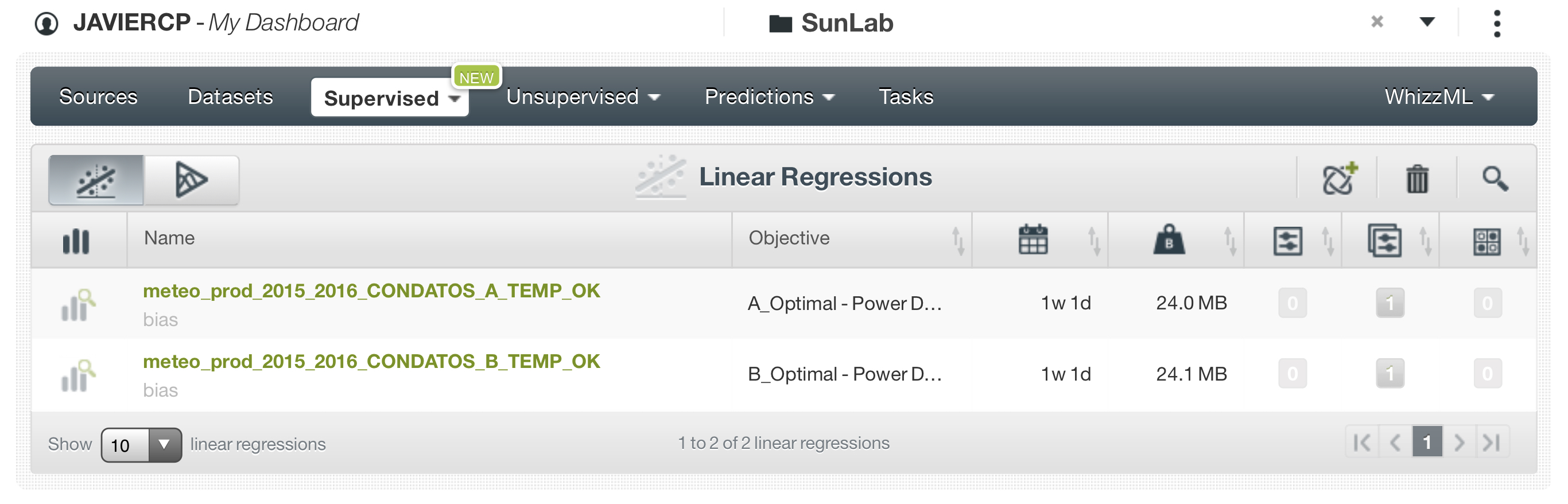Click the bar chart column header icon
The width and height of the screenshot is (1568, 504).
point(76,241)
